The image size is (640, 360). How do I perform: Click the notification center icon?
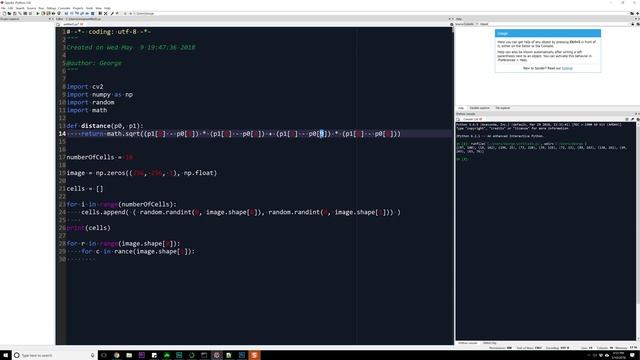[x=633, y=355]
